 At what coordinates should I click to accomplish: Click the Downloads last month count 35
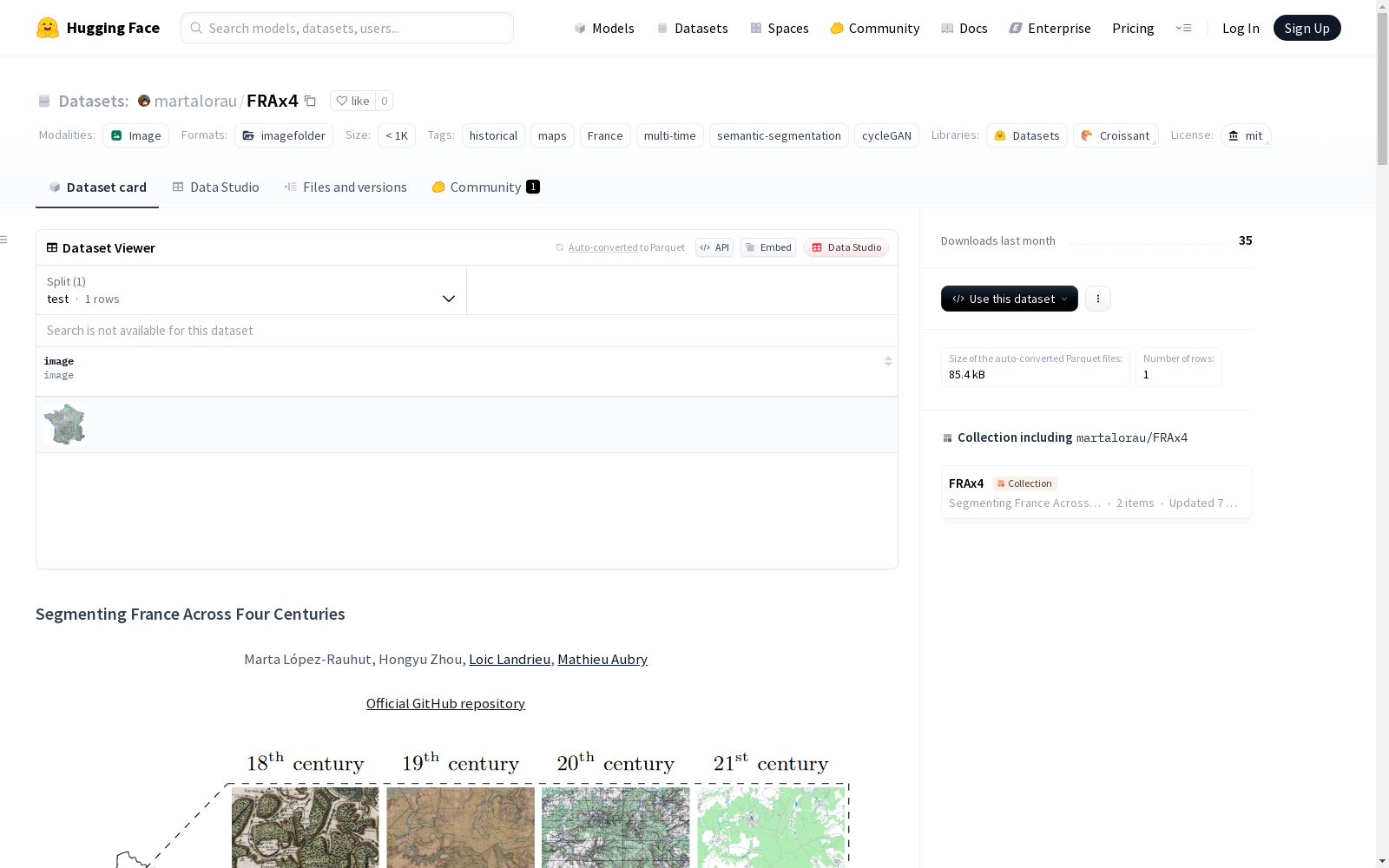pos(1246,240)
